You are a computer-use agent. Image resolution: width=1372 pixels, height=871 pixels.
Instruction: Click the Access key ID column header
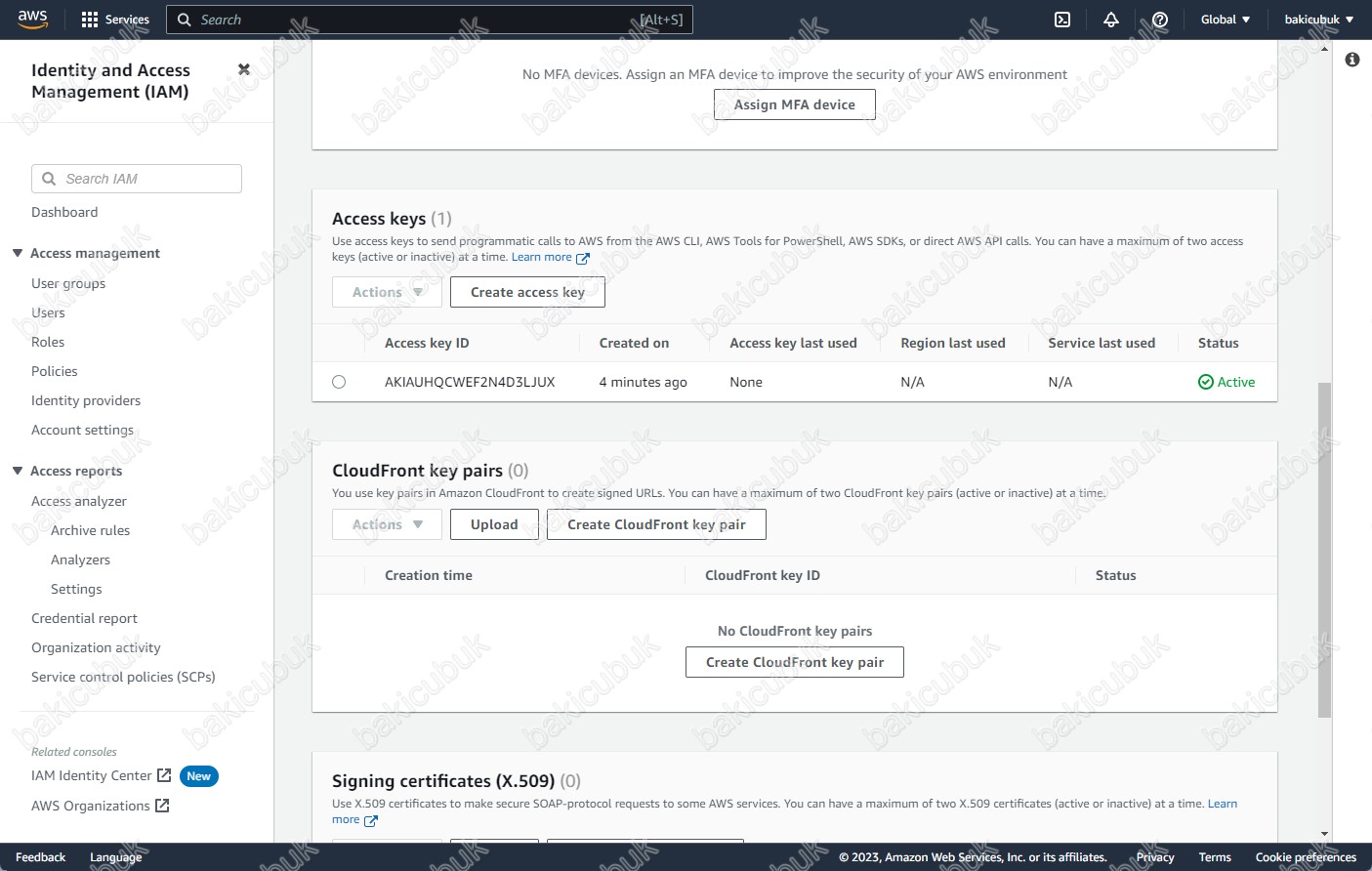click(x=427, y=343)
